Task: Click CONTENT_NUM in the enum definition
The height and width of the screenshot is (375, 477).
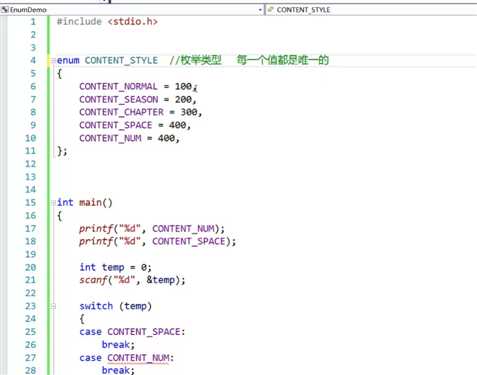Action: (x=110, y=138)
